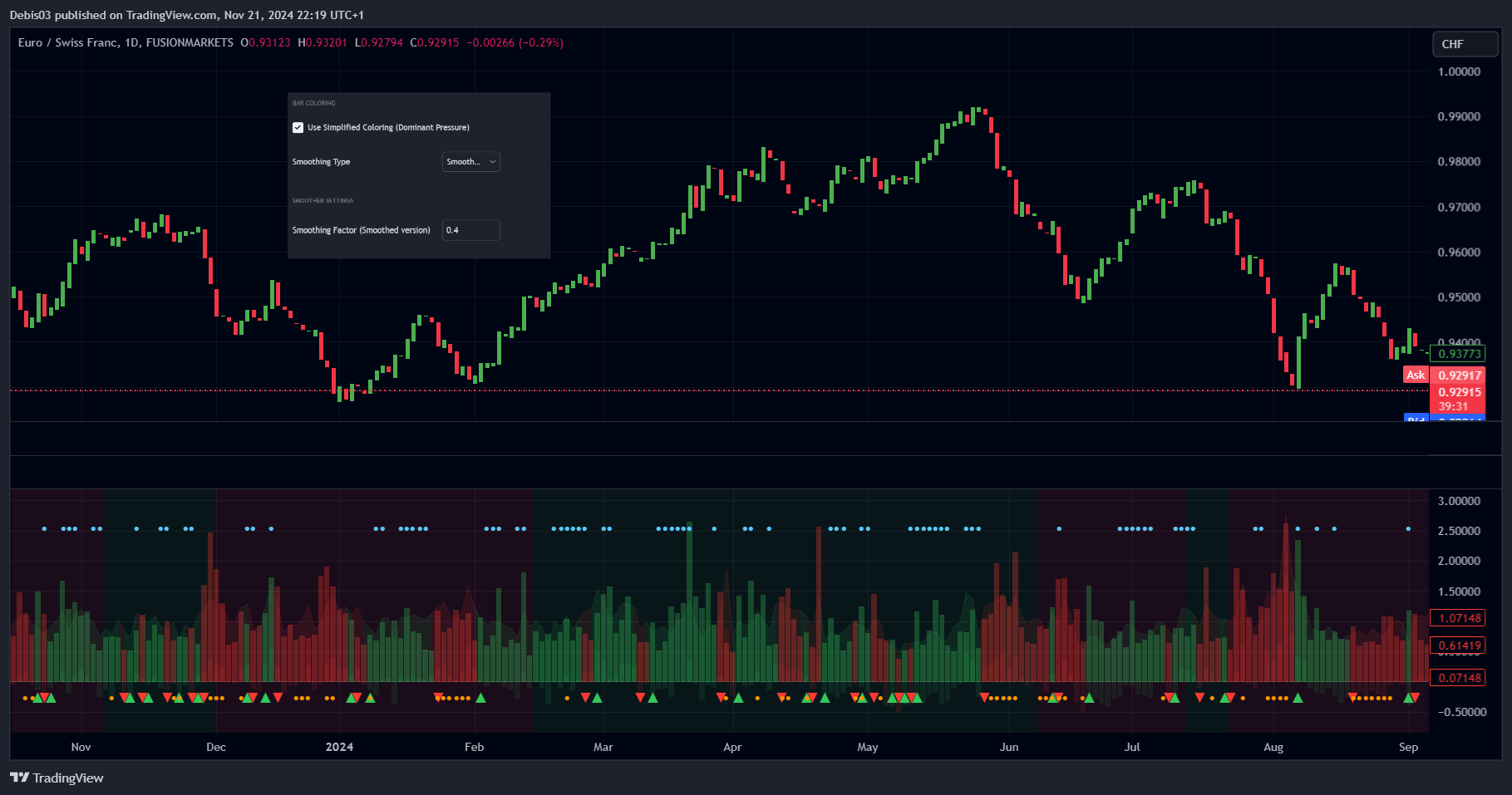1512x795 pixels.
Task: Click the Jul label on time axis
Action: (x=1132, y=747)
